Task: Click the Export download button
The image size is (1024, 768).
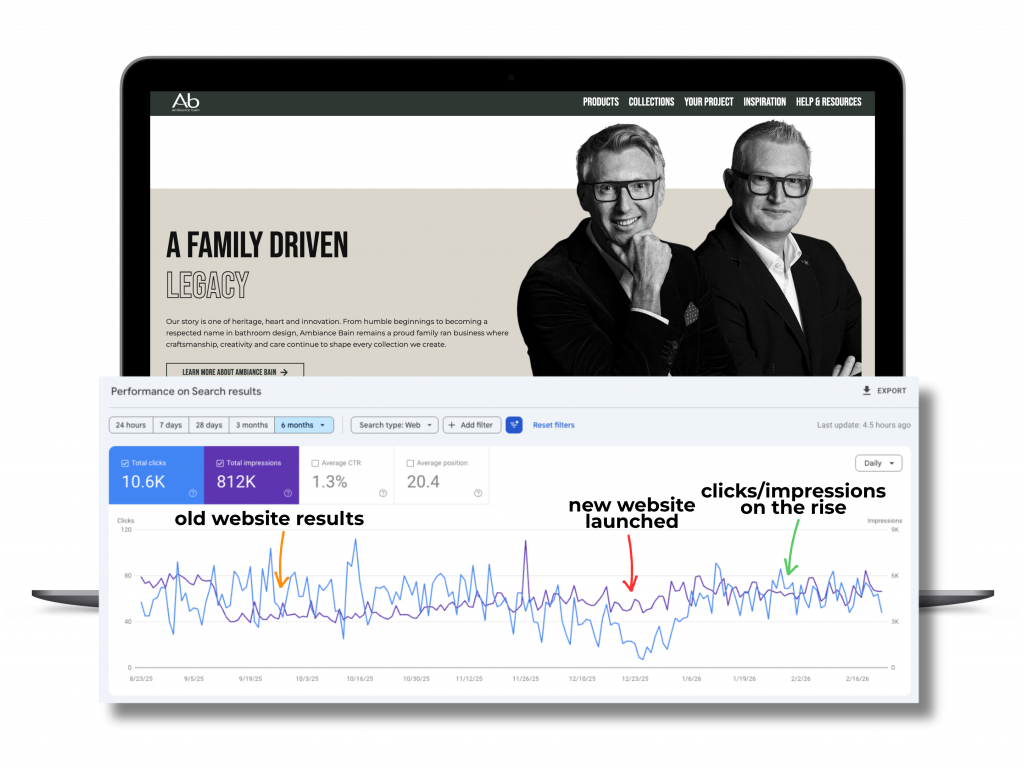Action: [884, 391]
